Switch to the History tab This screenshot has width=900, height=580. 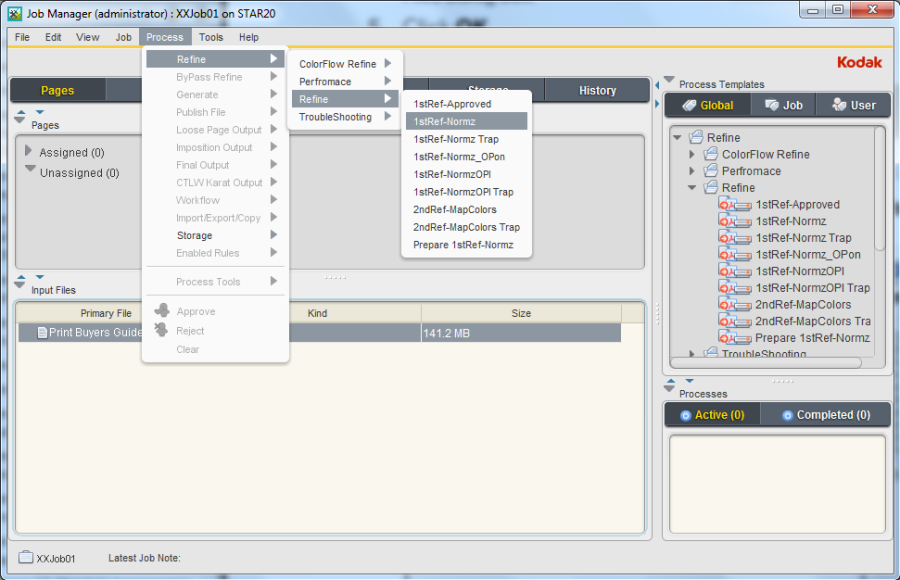coord(597,90)
